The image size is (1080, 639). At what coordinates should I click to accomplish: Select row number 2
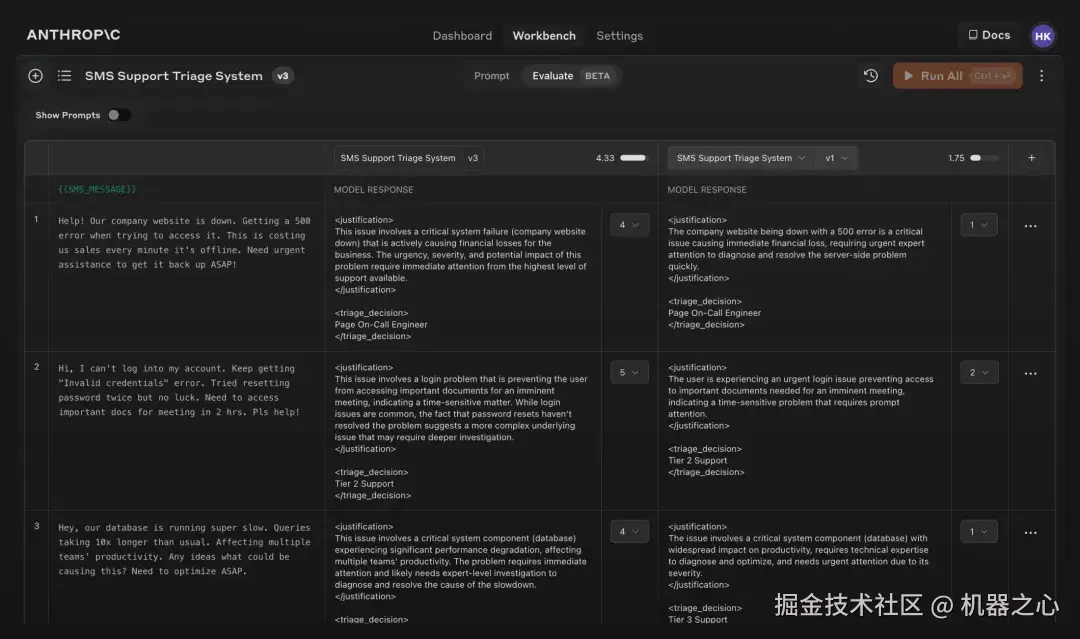pyautogui.click(x=37, y=367)
